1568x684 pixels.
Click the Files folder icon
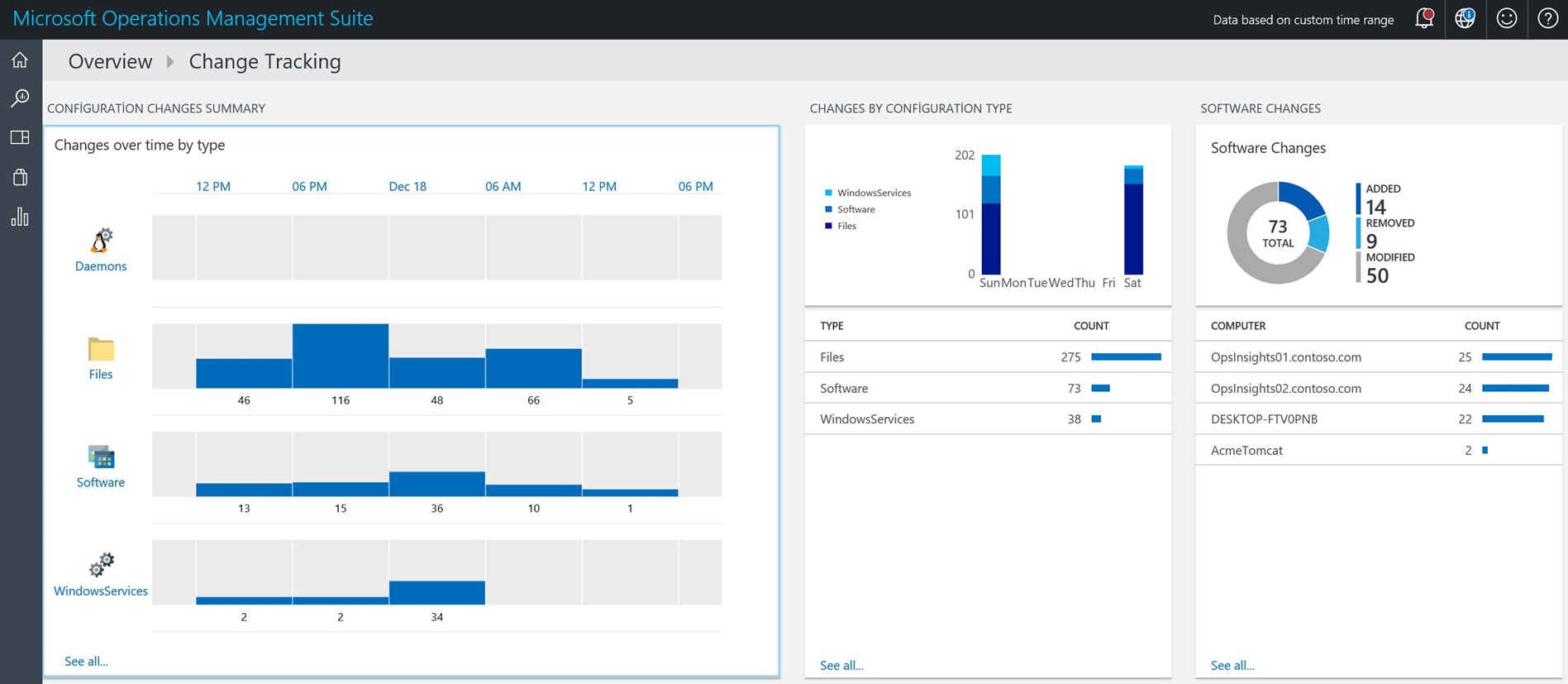pos(101,349)
